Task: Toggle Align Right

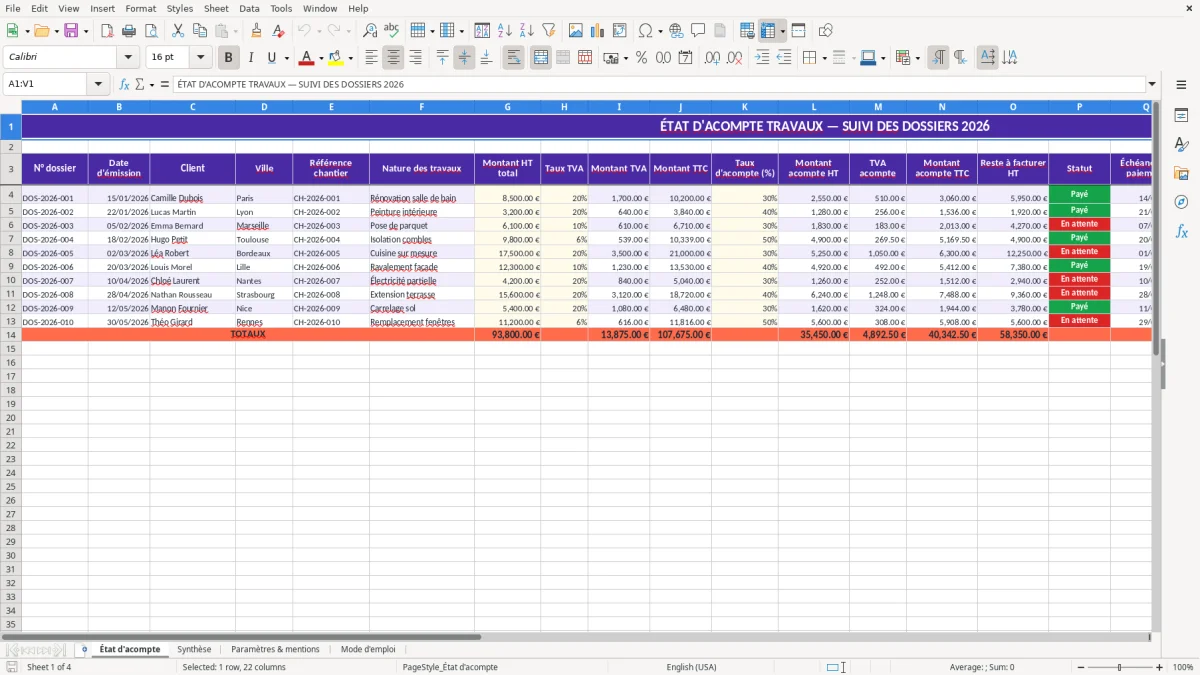Action: [x=415, y=58]
